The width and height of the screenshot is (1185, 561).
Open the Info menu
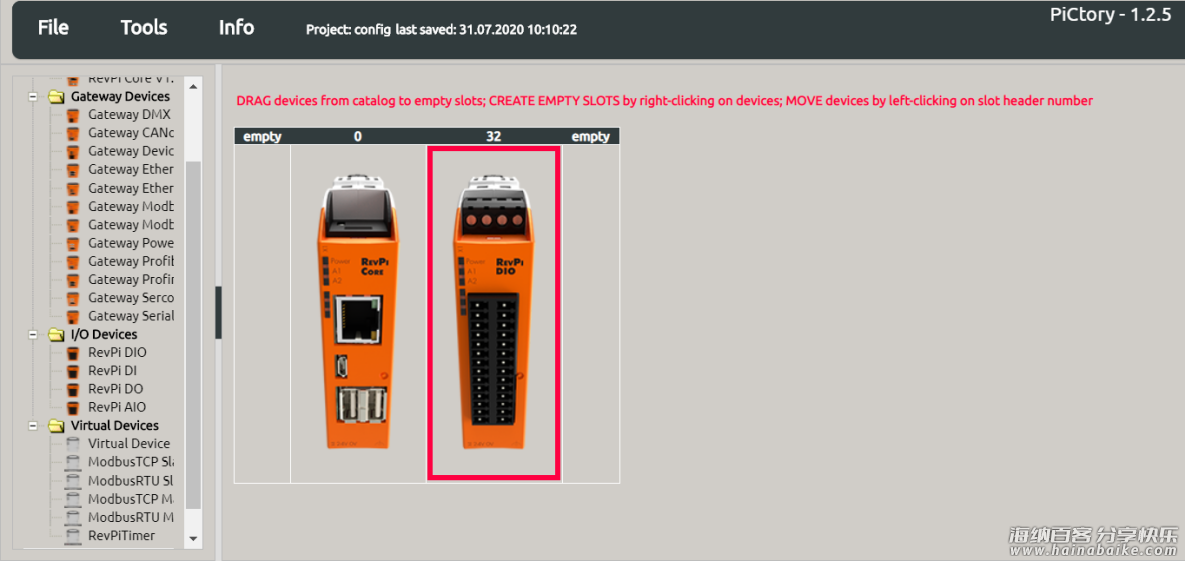pyautogui.click(x=237, y=28)
